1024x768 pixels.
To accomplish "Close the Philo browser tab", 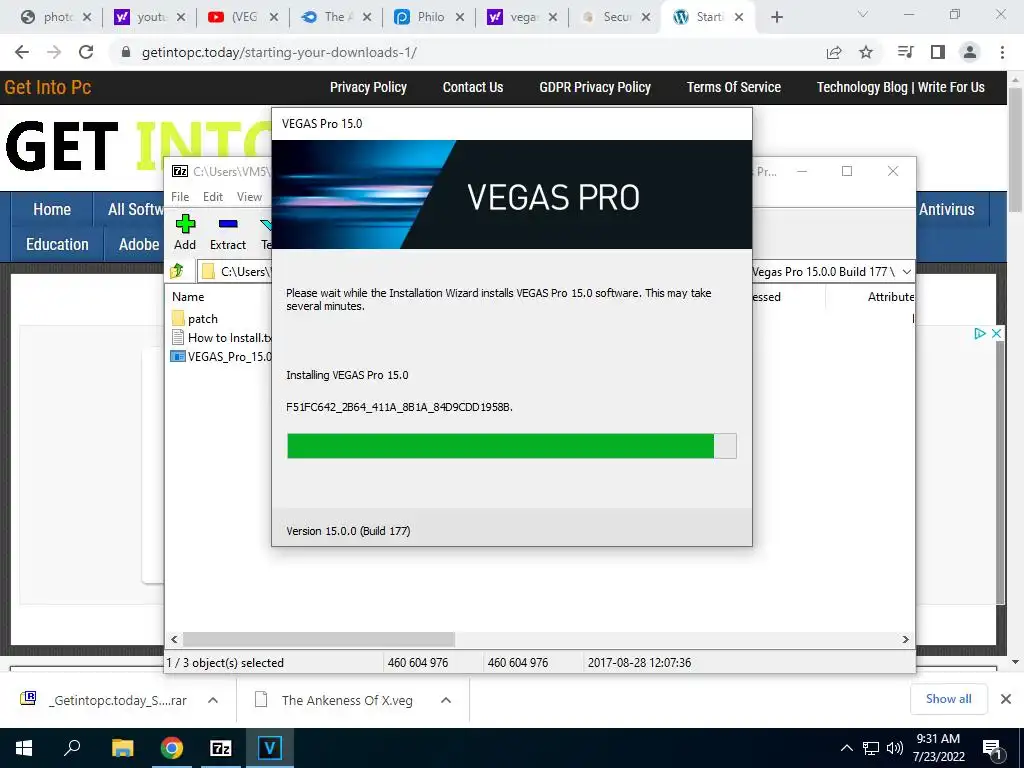I will coord(460,18).
